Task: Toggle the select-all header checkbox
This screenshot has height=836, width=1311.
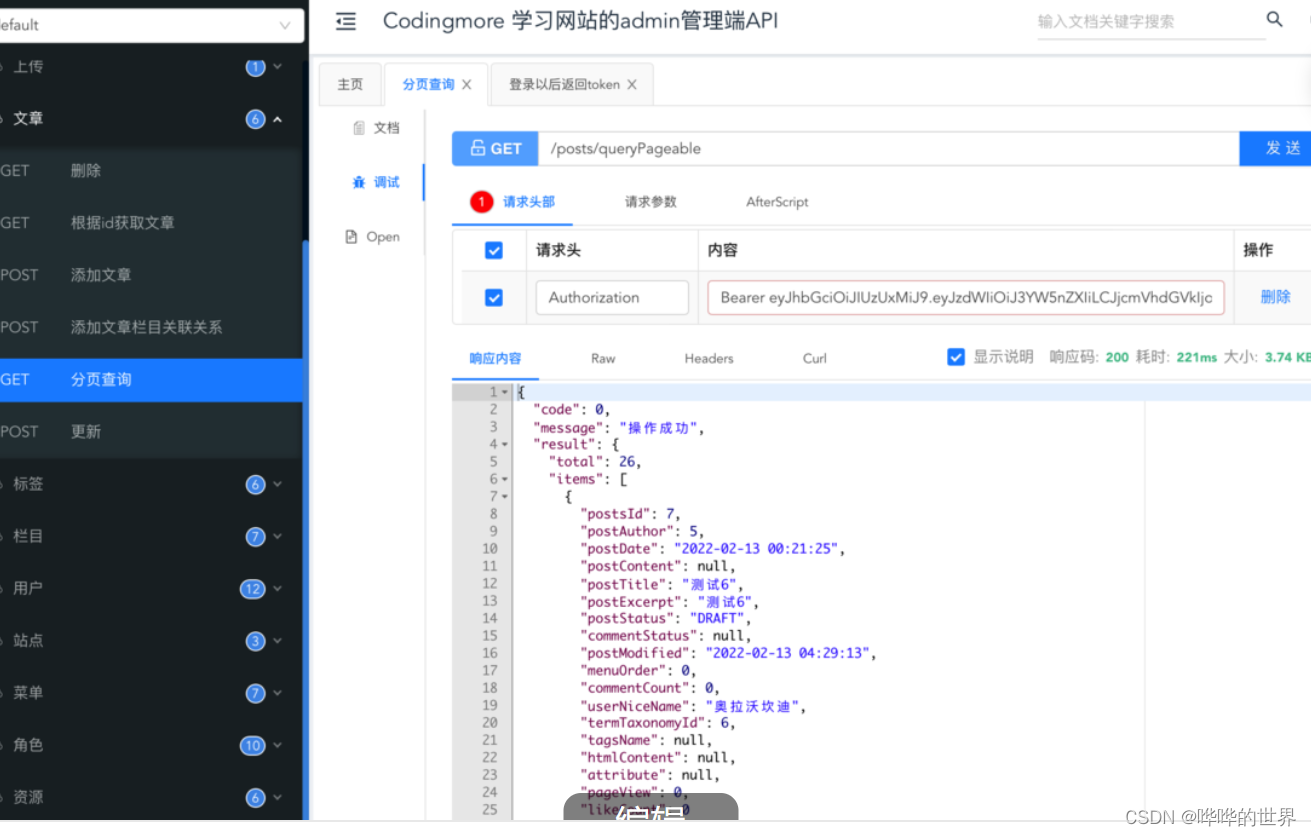Action: point(494,250)
